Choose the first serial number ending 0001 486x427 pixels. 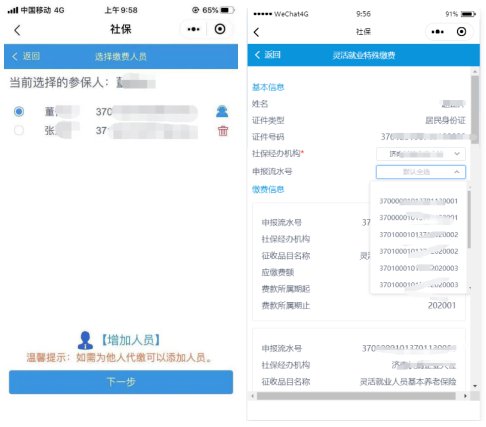(x=418, y=201)
